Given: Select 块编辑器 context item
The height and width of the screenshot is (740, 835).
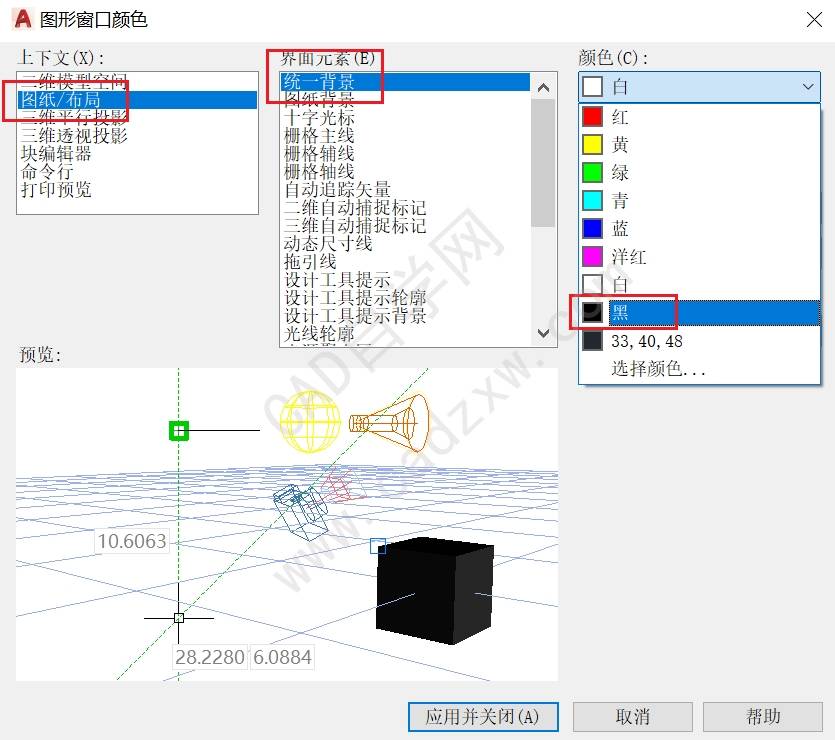Looking at the screenshot, I should coord(56,154).
